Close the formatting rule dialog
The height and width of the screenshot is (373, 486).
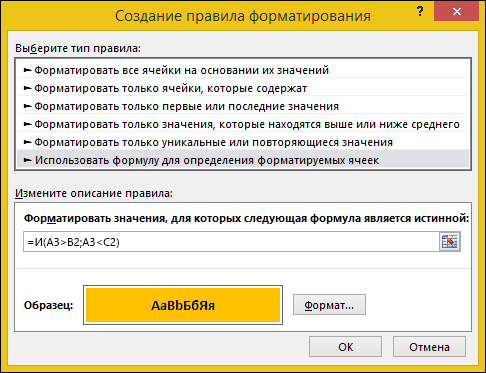coord(456,12)
